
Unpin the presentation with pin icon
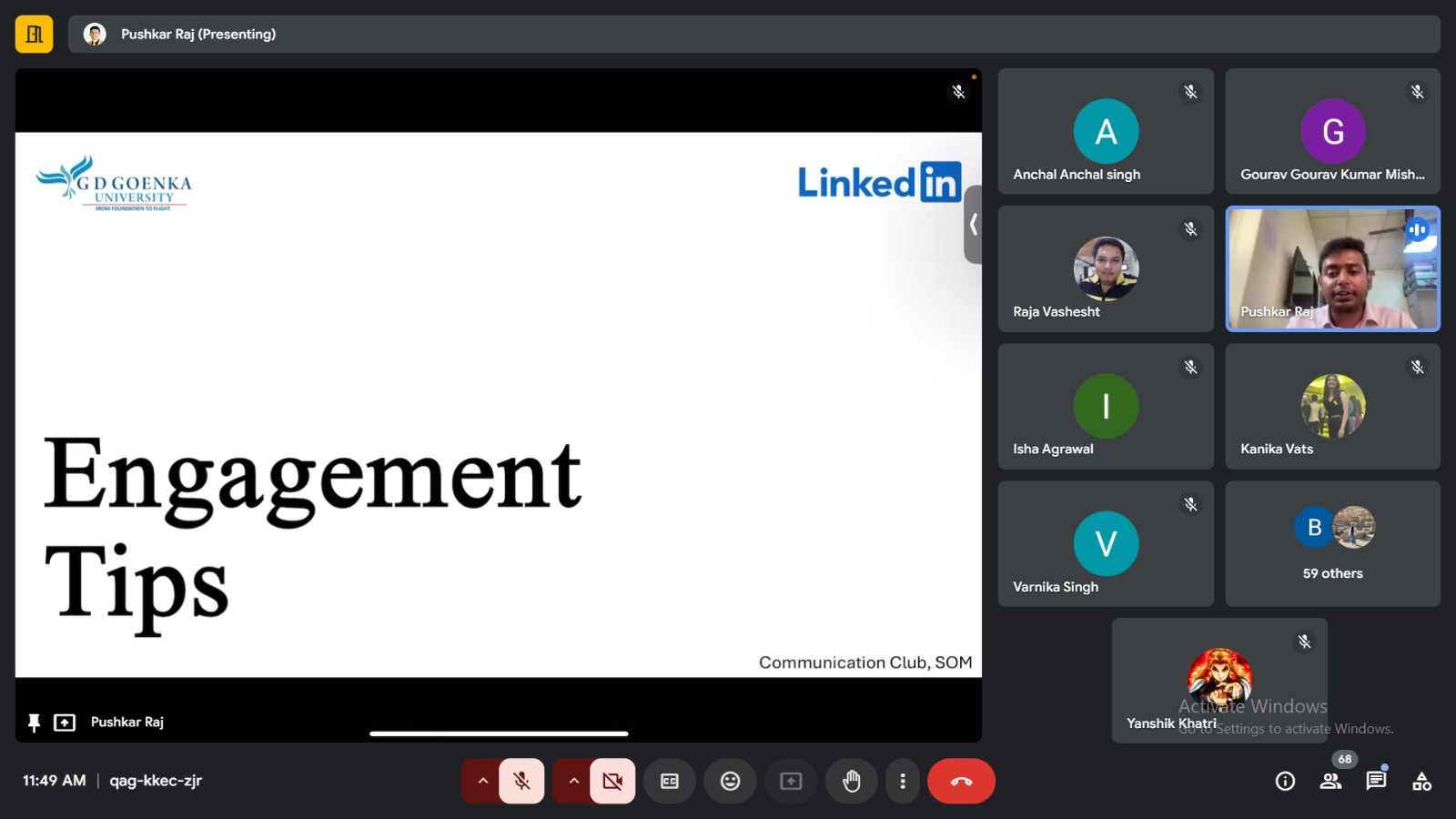pos(35,723)
